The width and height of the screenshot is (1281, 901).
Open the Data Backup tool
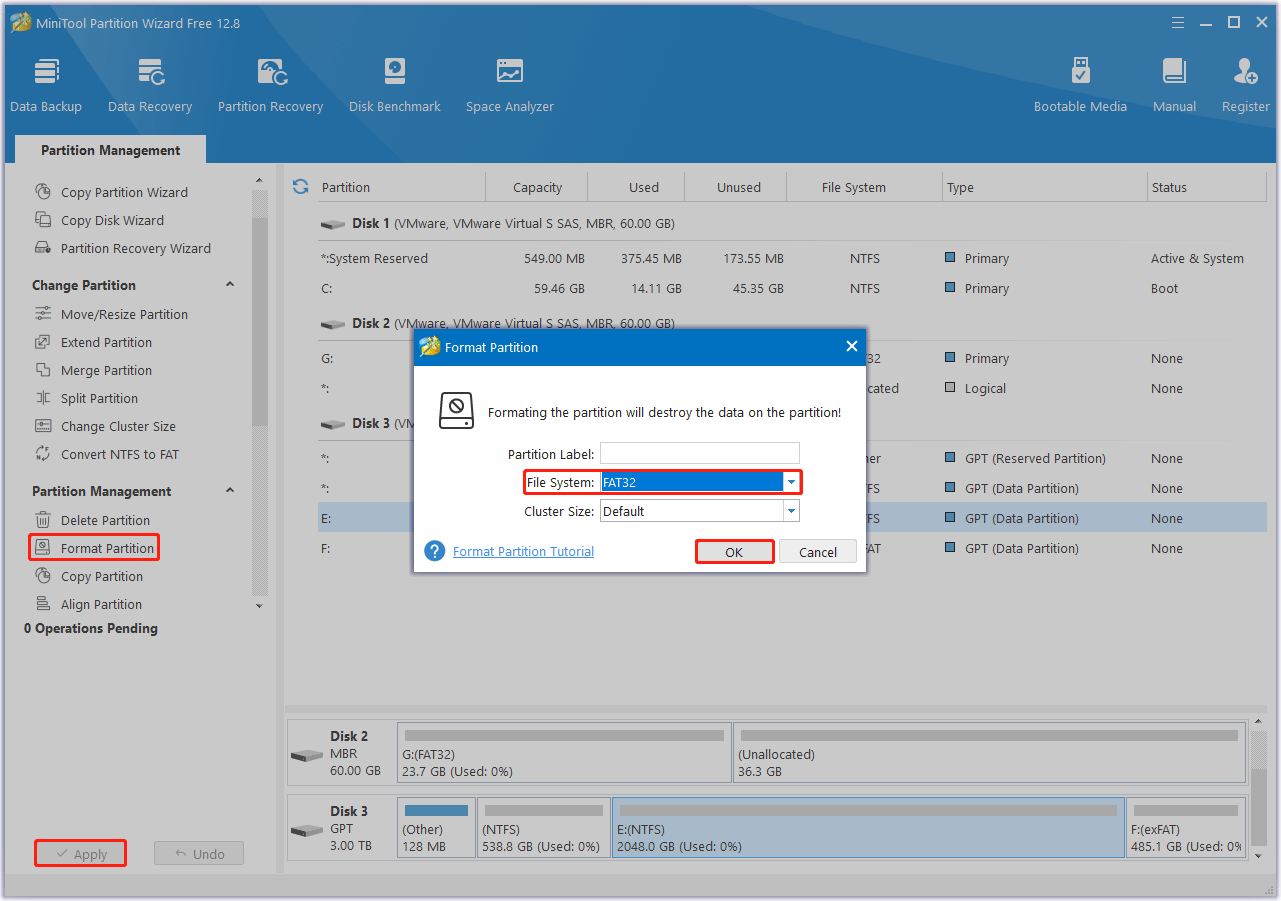[46, 85]
